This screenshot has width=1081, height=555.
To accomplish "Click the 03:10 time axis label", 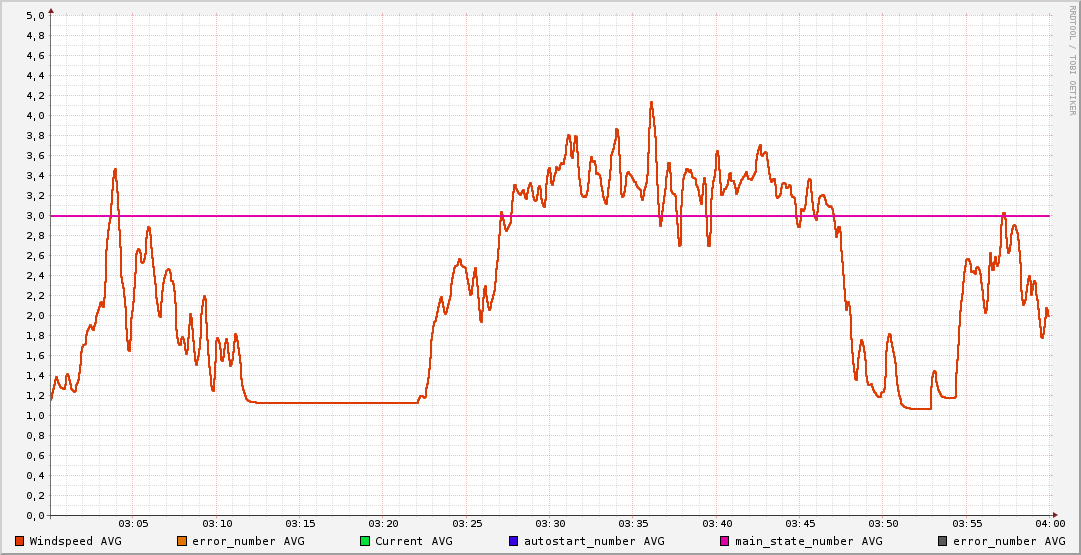I will pyautogui.click(x=216, y=525).
